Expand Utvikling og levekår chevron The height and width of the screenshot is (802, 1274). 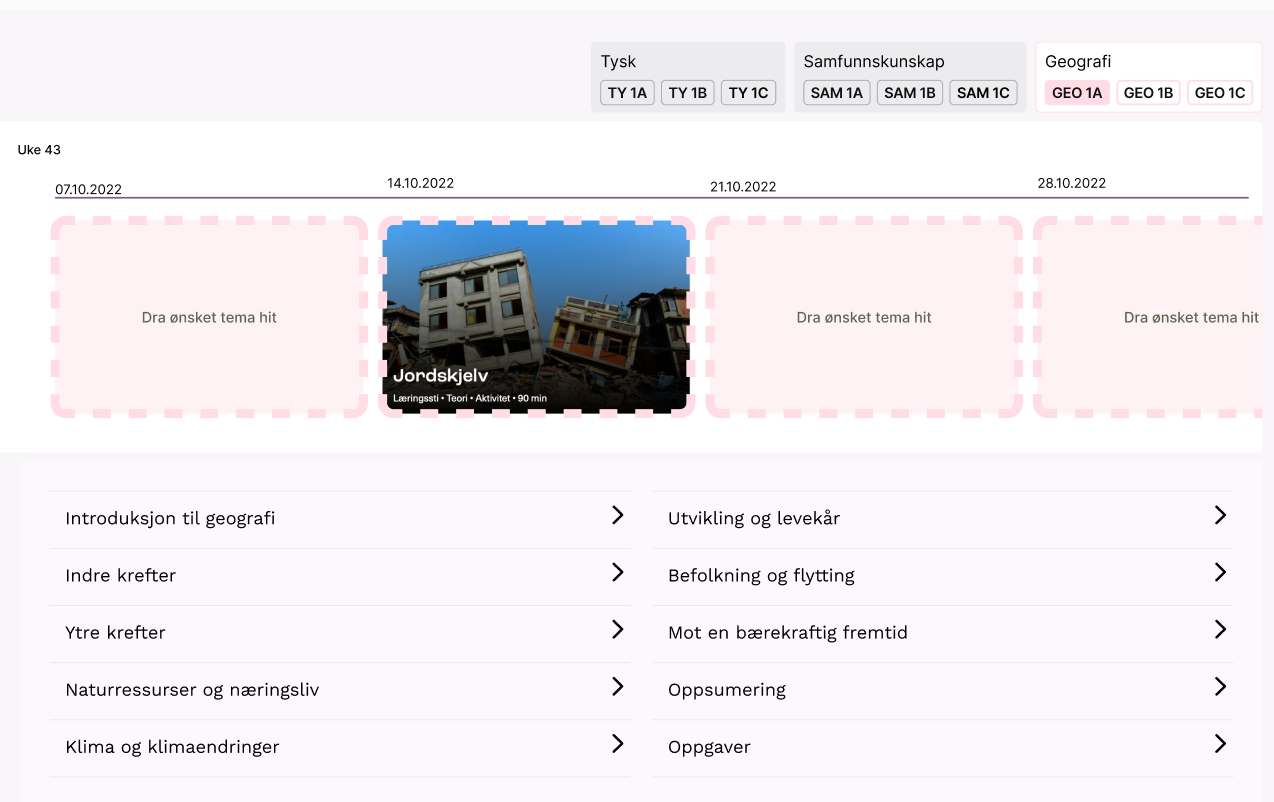[x=1220, y=515]
